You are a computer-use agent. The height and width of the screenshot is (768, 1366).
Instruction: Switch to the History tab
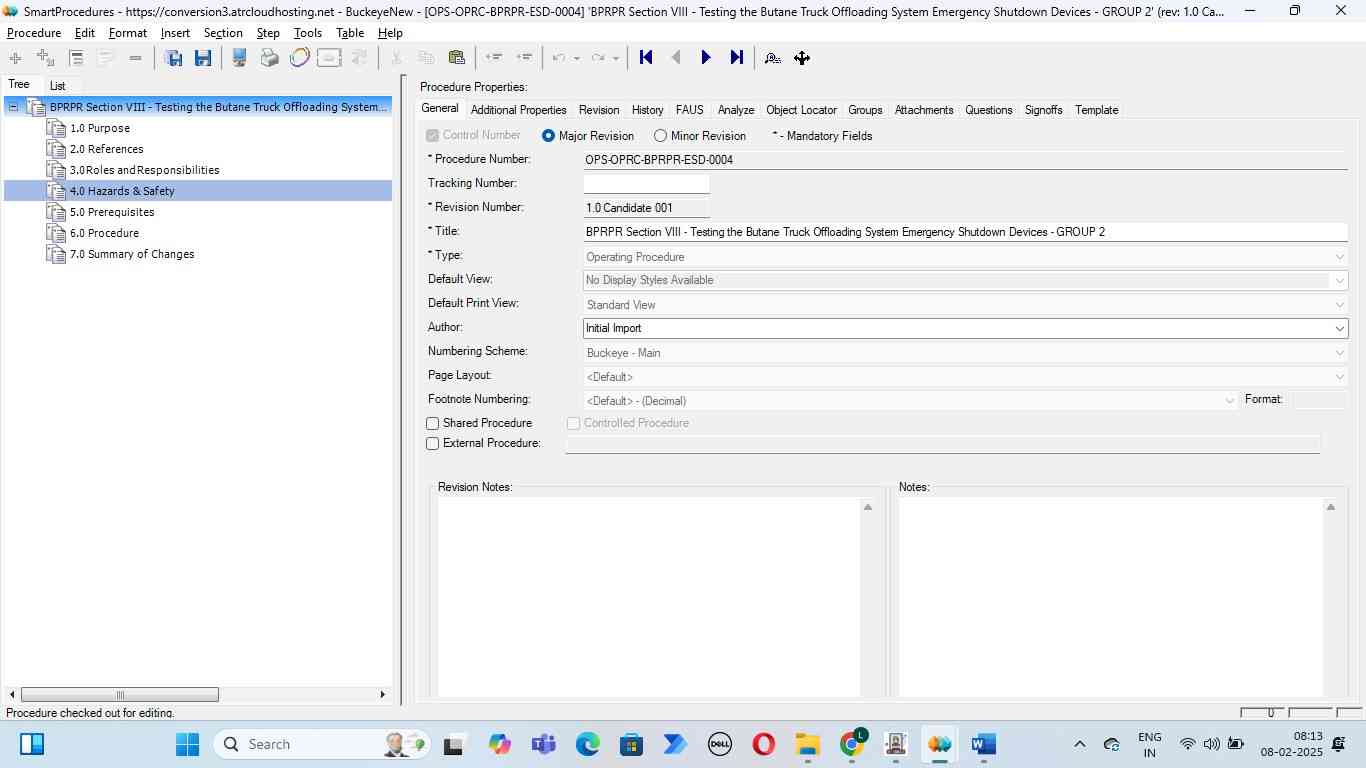pos(647,110)
